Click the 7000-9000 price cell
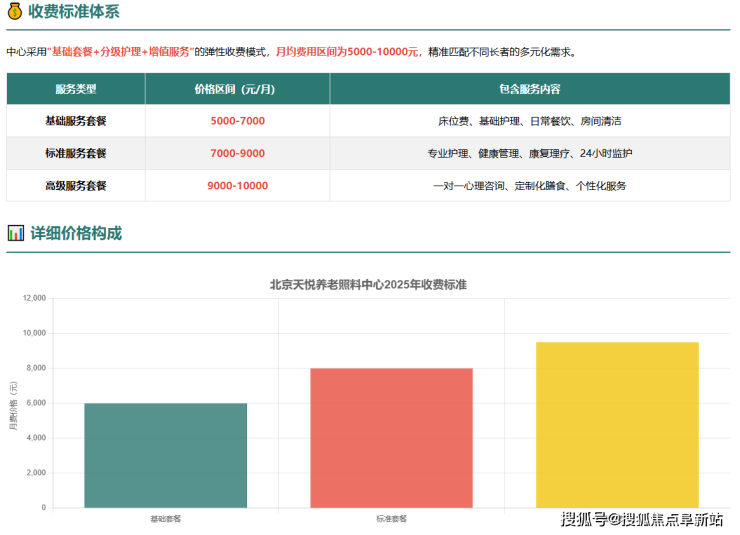This screenshot has width=740, height=535. (x=237, y=154)
